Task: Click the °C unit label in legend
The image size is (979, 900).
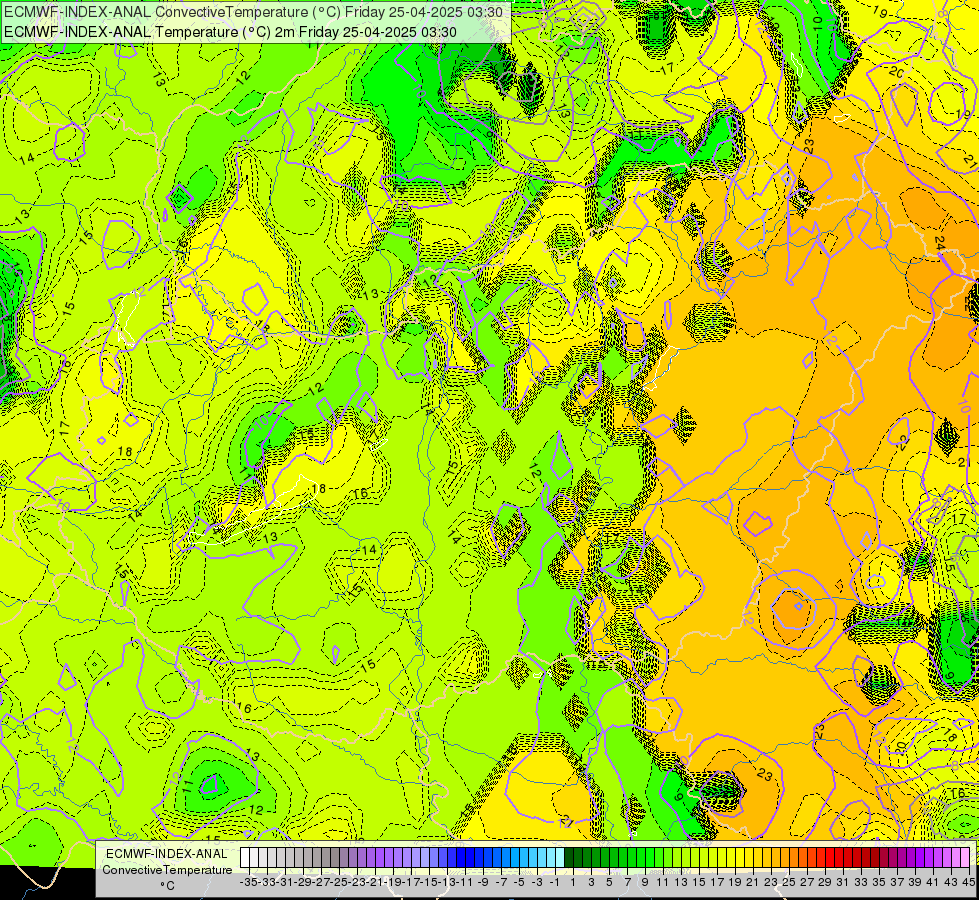Action: pyautogui.click(x=167, y=886)
